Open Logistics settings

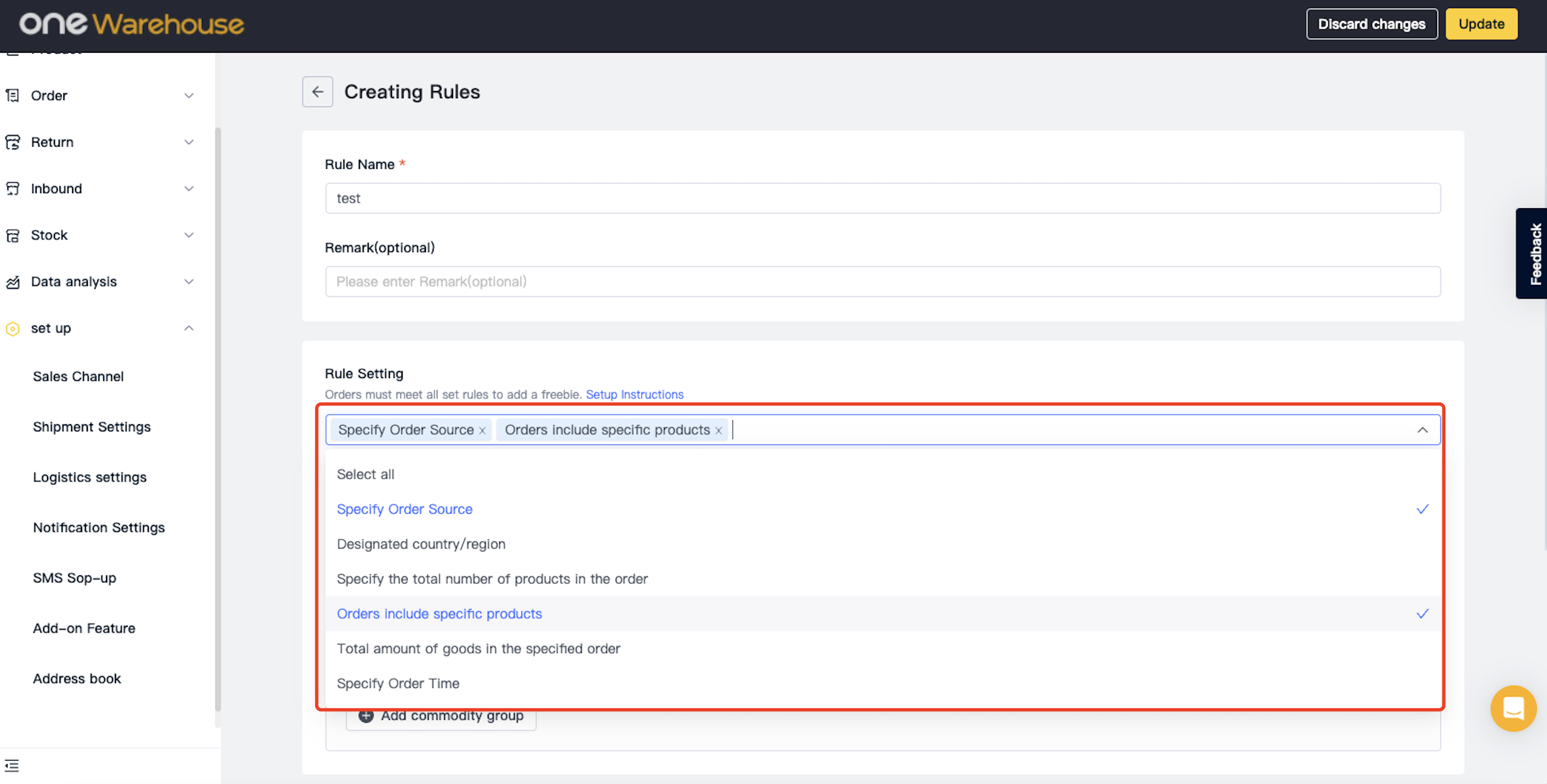pos(89,478)
